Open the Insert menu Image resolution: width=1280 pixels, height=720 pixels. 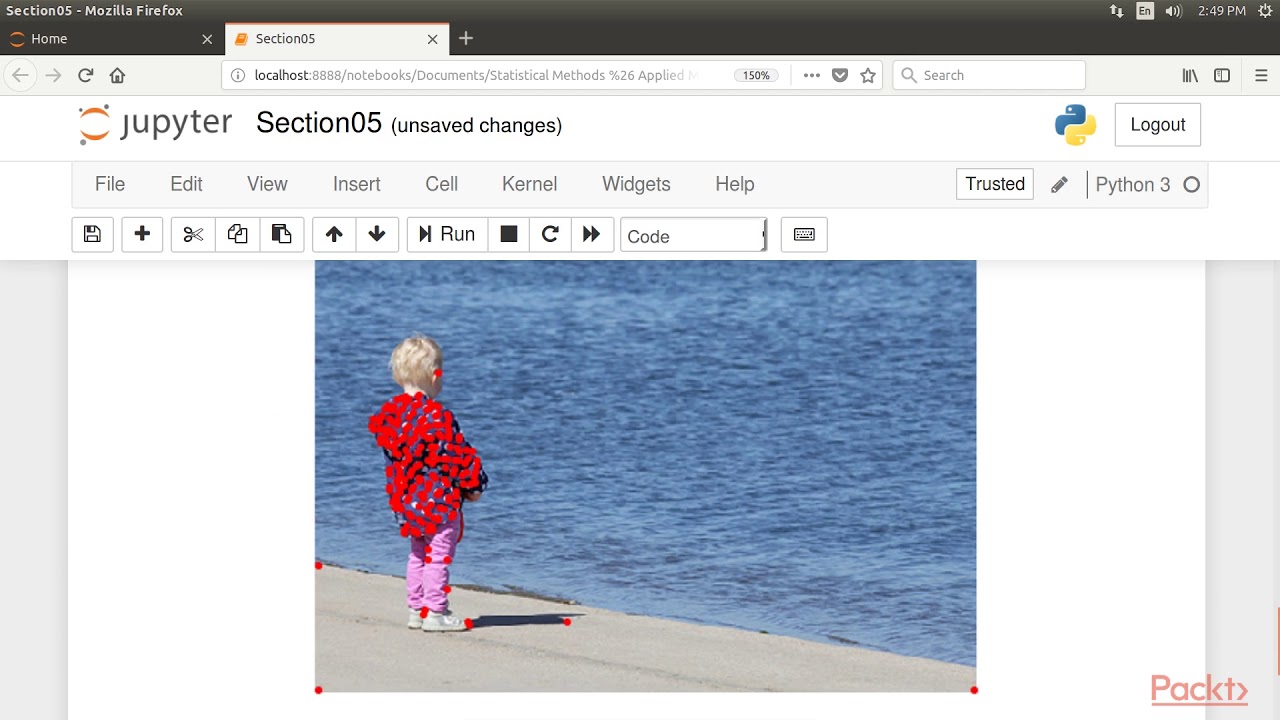coord(357,184)
